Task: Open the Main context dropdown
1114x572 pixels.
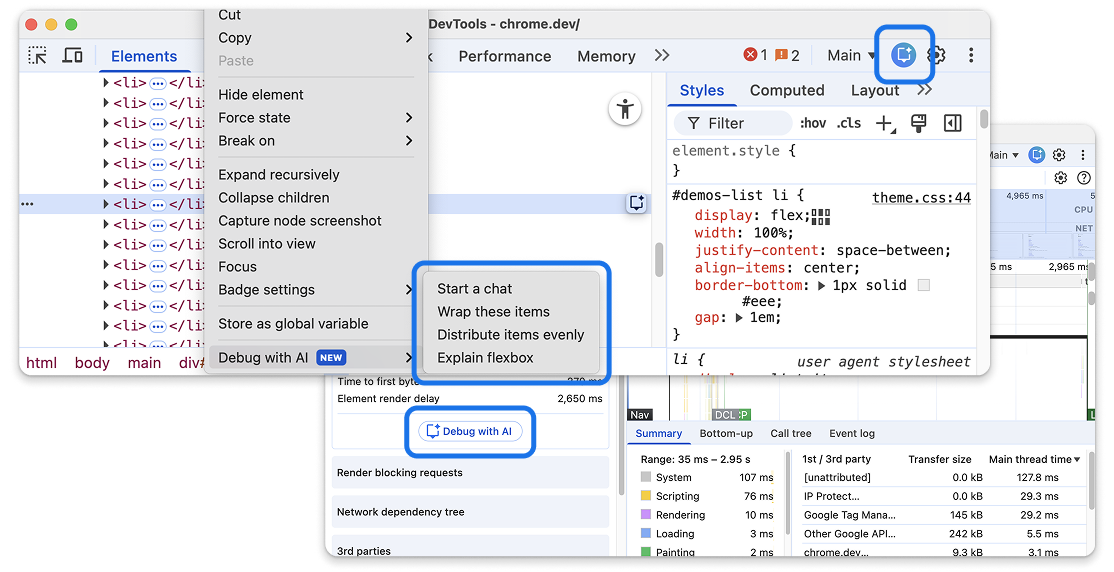Action: point(852,56)
